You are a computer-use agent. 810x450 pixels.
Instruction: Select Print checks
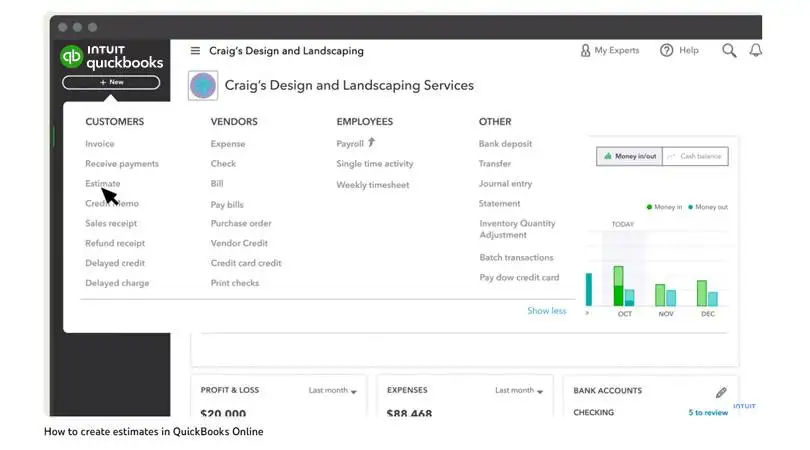pos(235,283)
